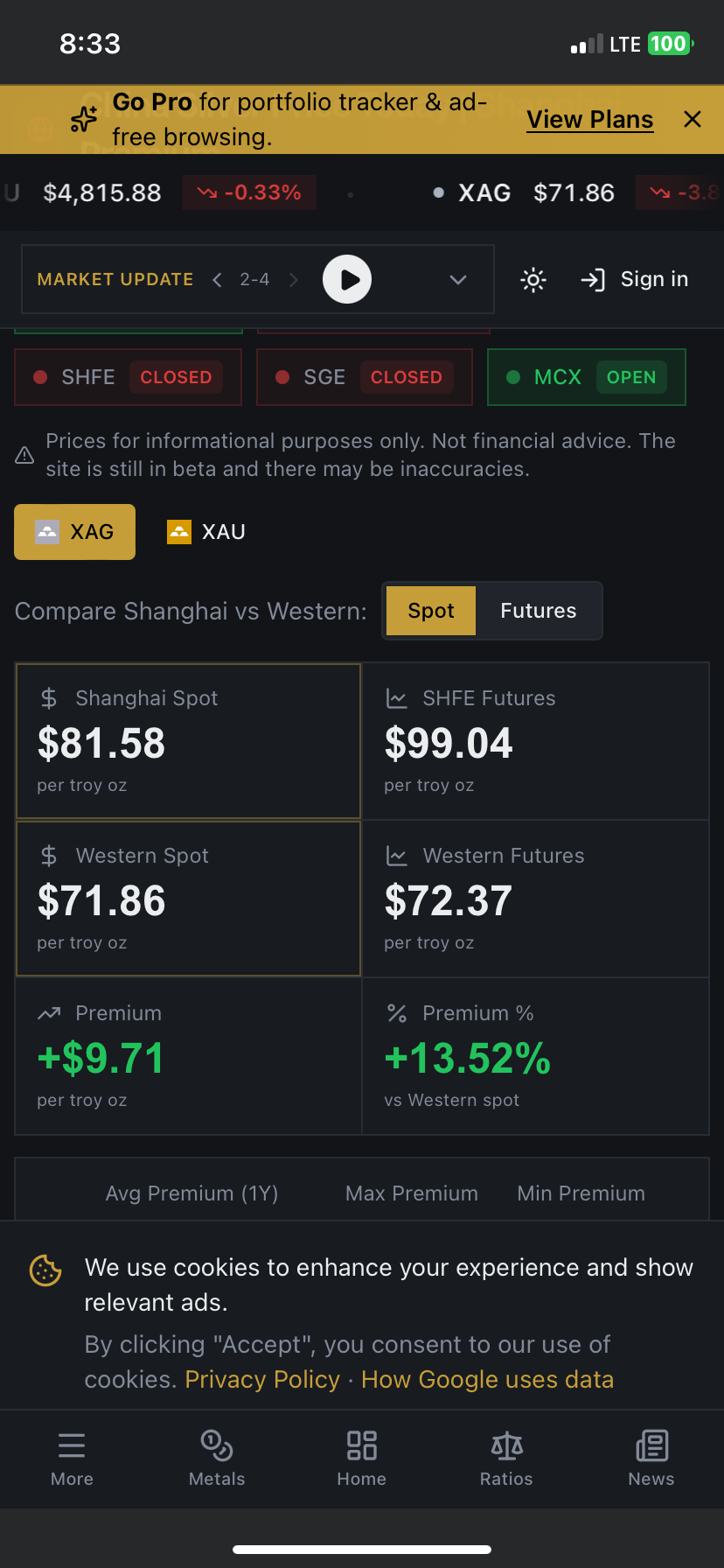
Task: Expand the market update dropdown chevron
Action: coord(457,280)
